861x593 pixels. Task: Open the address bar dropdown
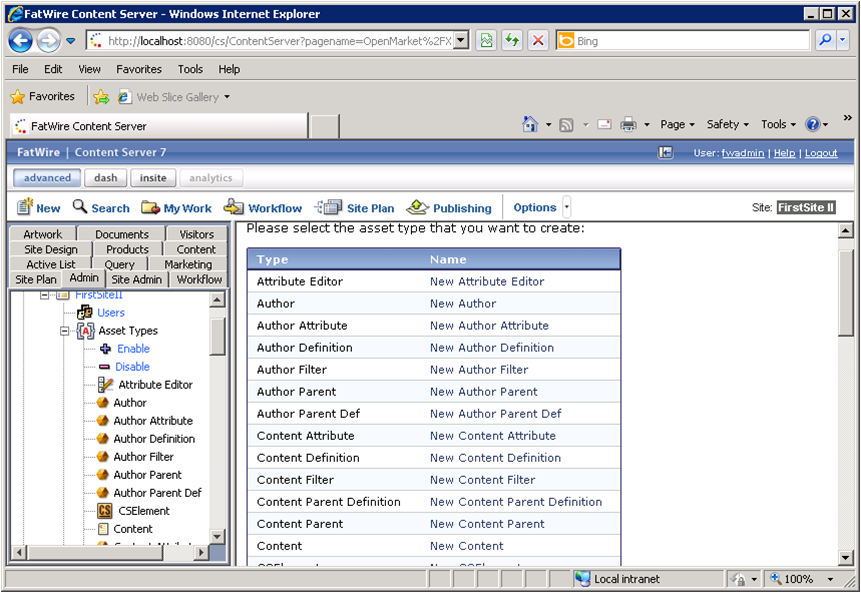(461, 40)
